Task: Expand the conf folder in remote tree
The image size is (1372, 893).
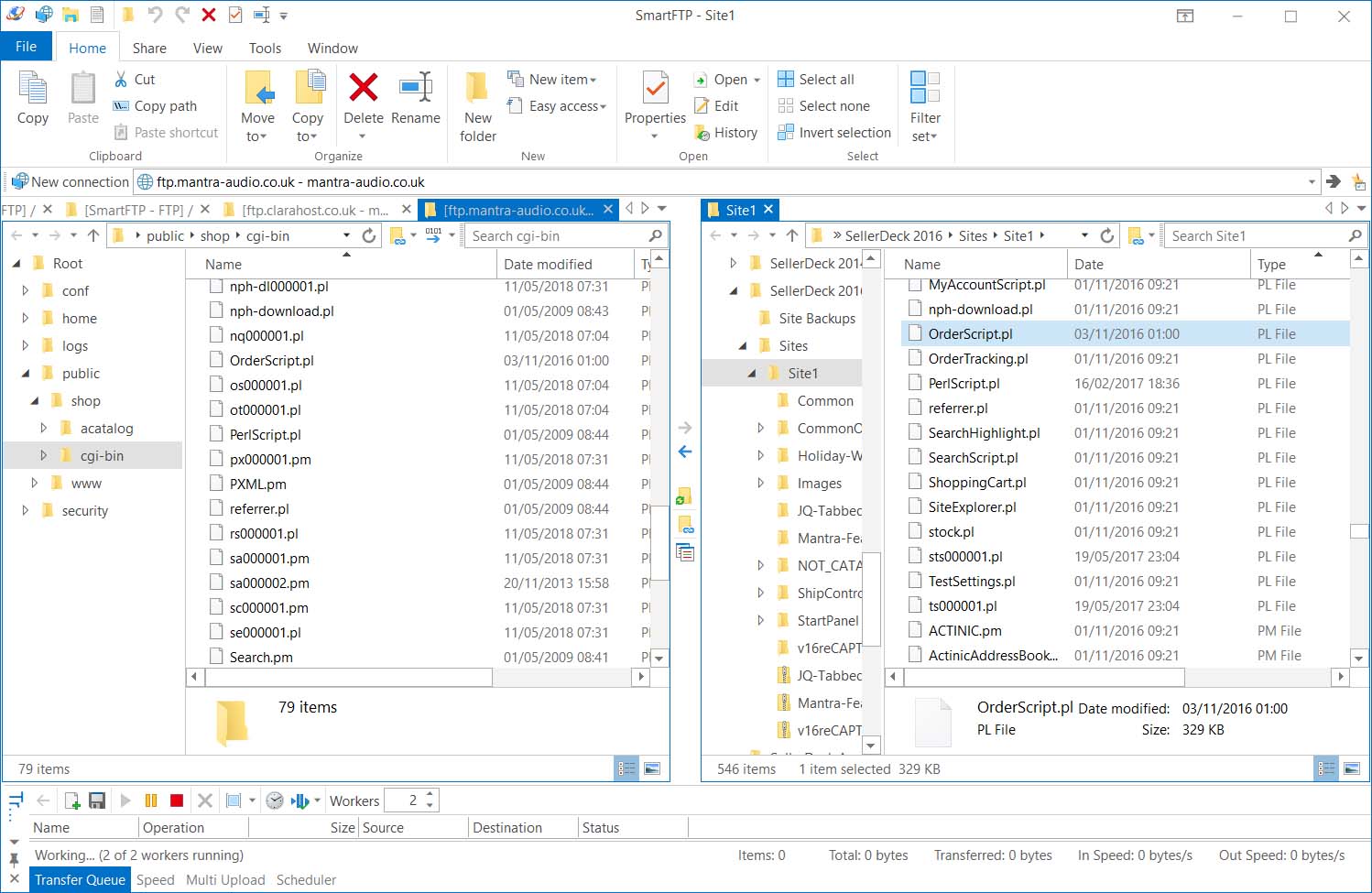Action: click(26, 291)
